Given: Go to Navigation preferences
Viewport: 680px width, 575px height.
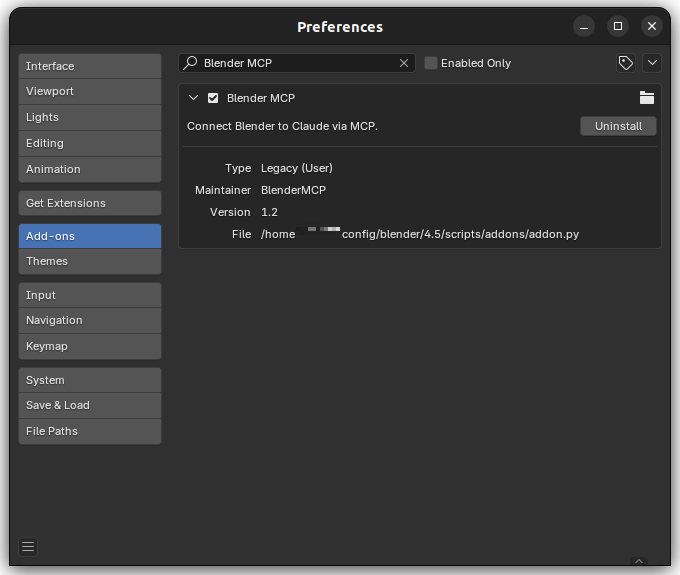Looking at the screenshot, I should tap(90, 320).
